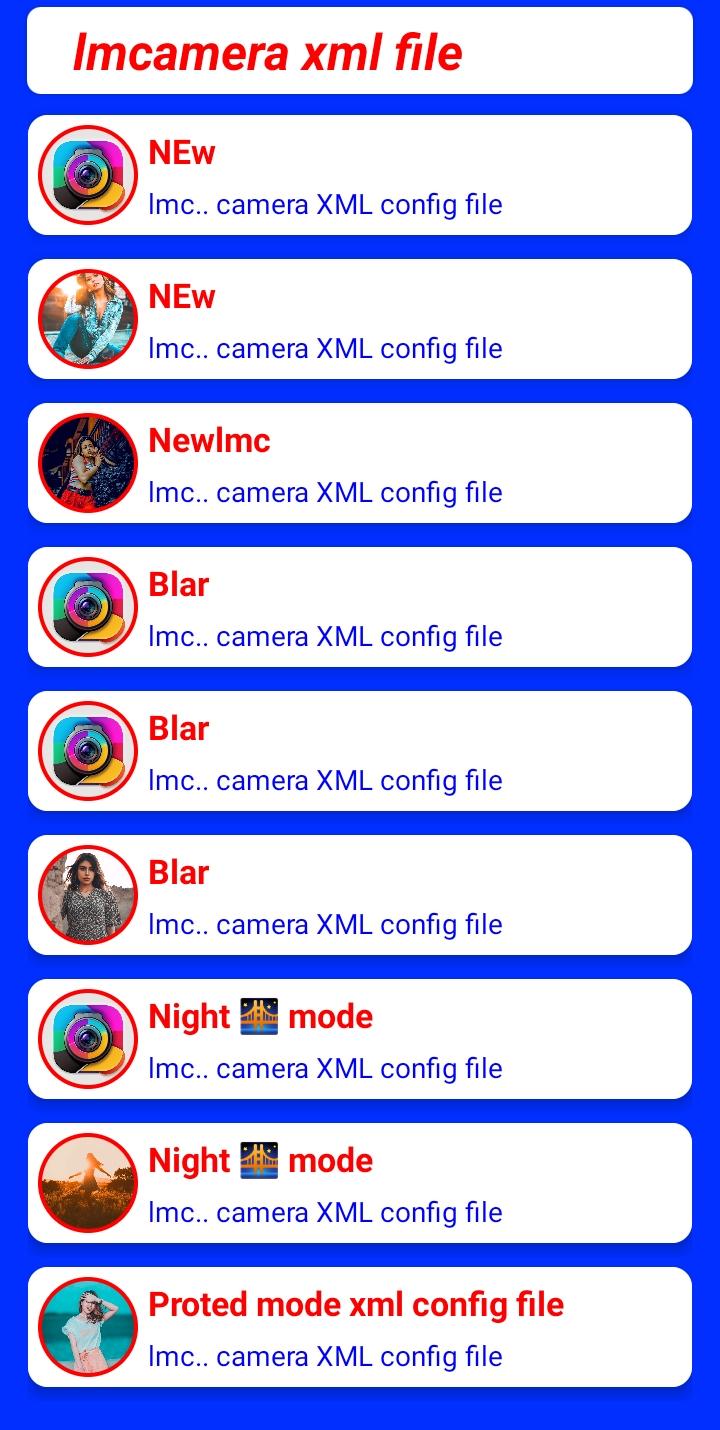Open the denim jacket girl thumbnail
720x1430 pixels.
88,319
